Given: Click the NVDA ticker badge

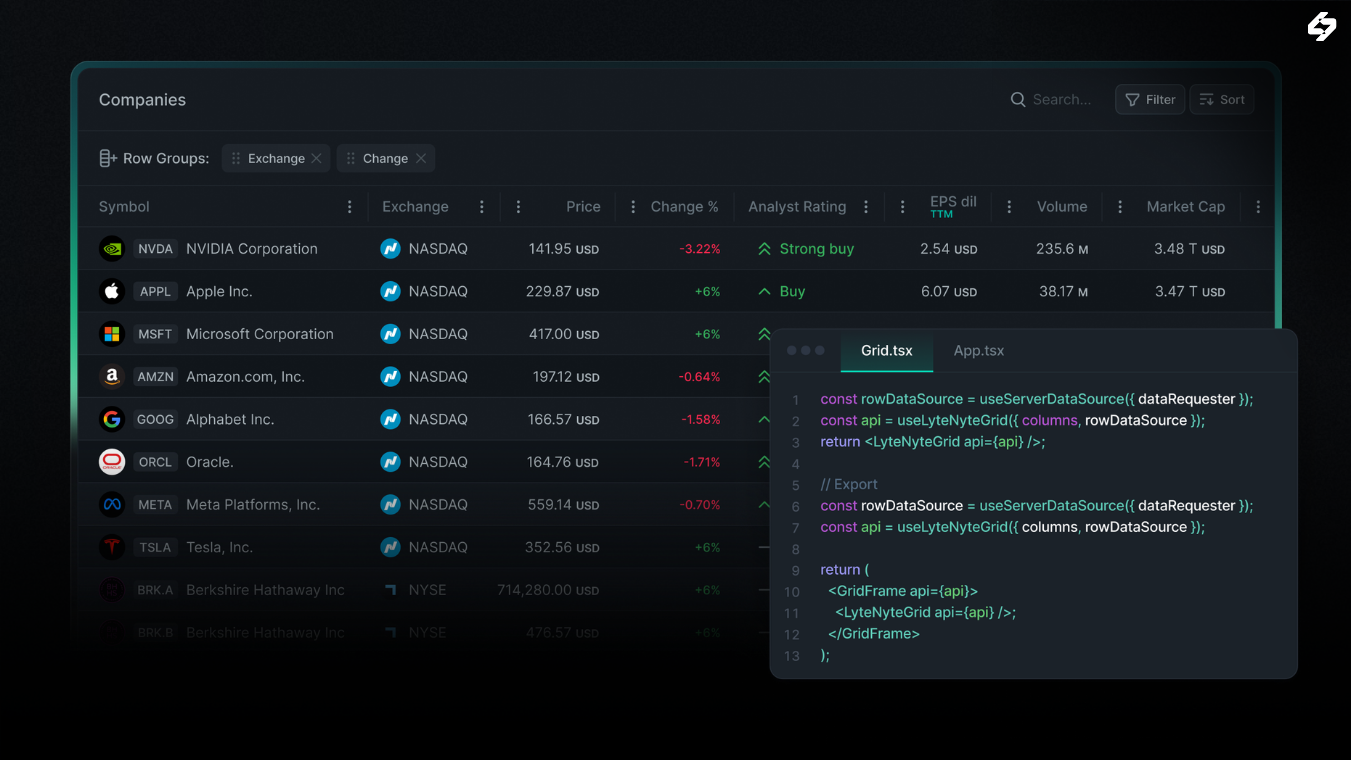Looking at the screenshot, I should click(x=155, y=249).
